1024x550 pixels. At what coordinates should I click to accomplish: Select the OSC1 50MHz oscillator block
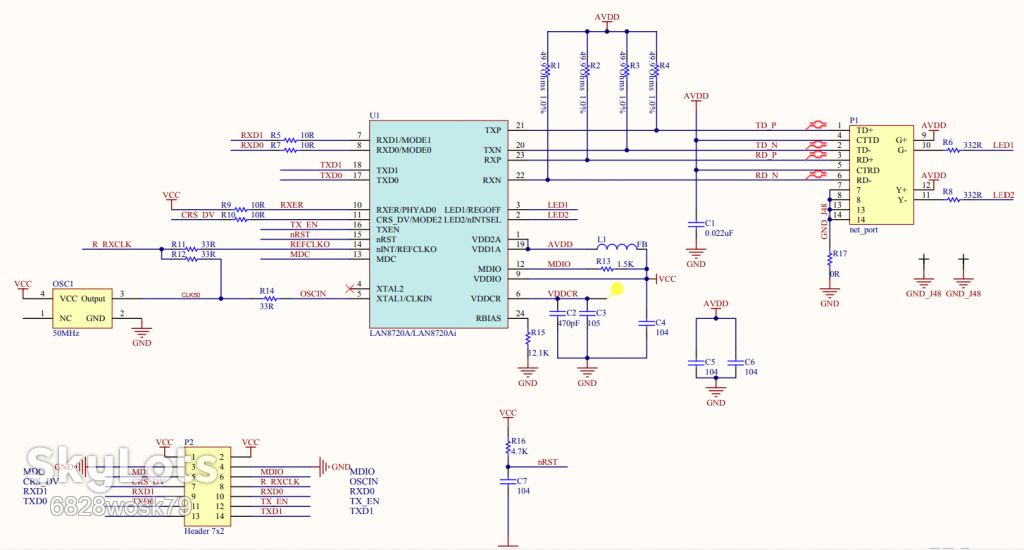coord(82,308)
